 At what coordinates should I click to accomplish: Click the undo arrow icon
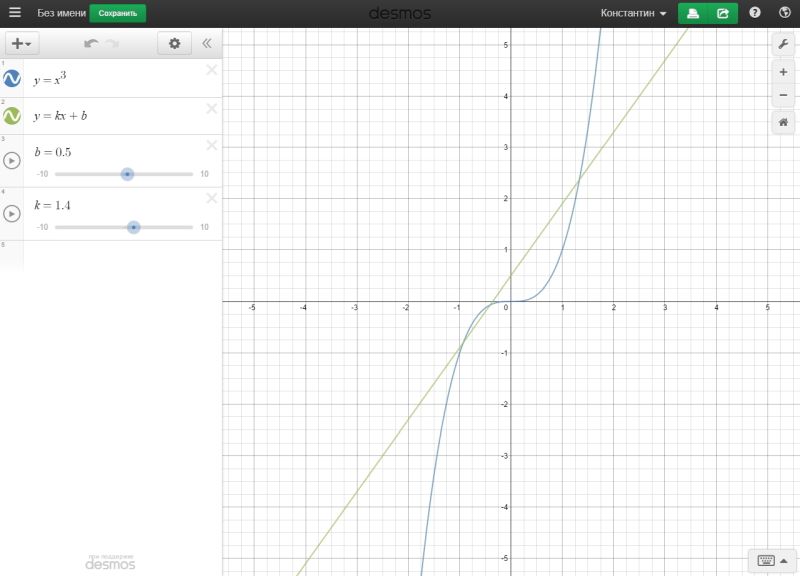click(x=91, y=43)
